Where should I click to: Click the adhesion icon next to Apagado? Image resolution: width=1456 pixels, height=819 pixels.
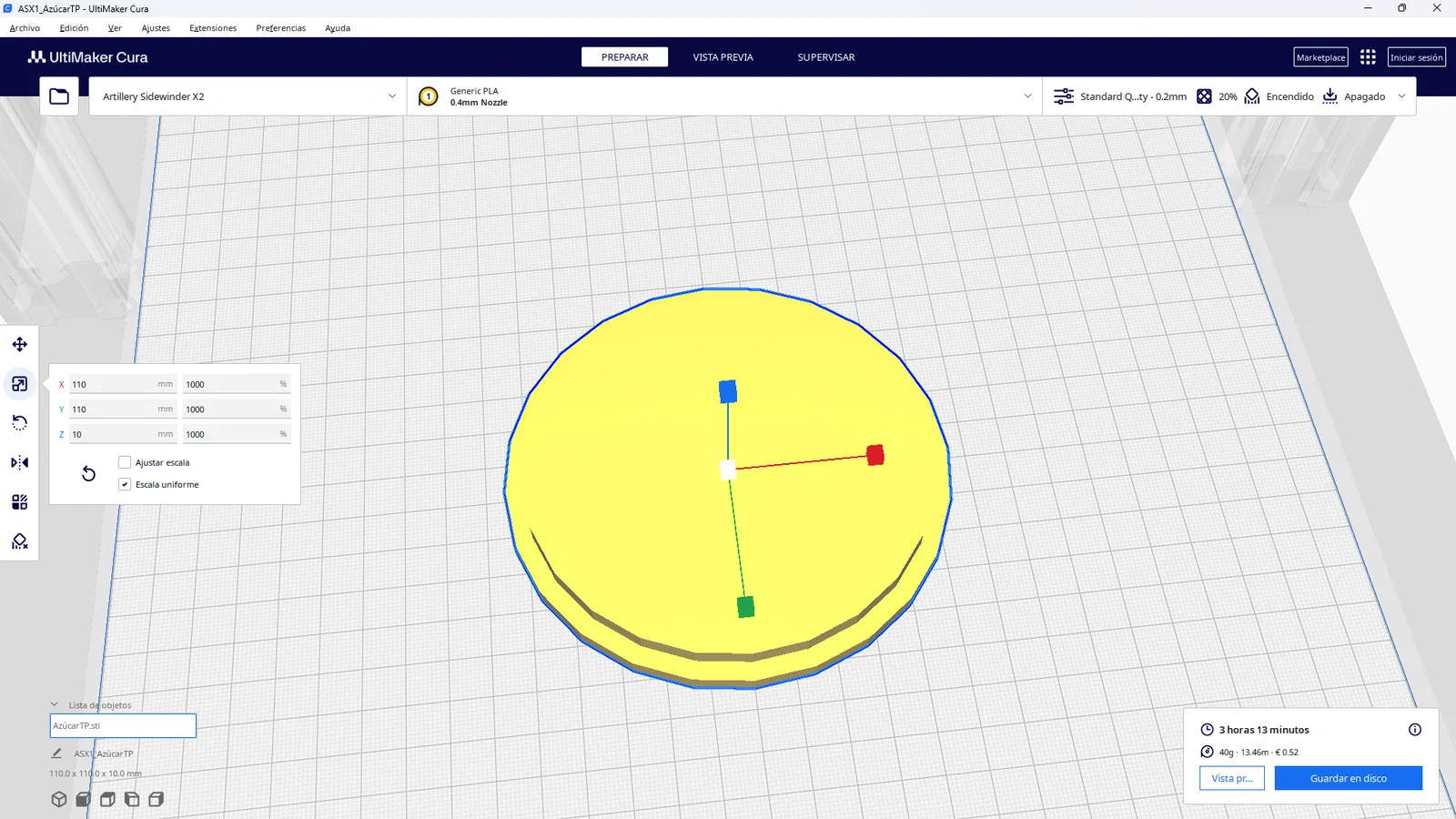(1330, 96)
